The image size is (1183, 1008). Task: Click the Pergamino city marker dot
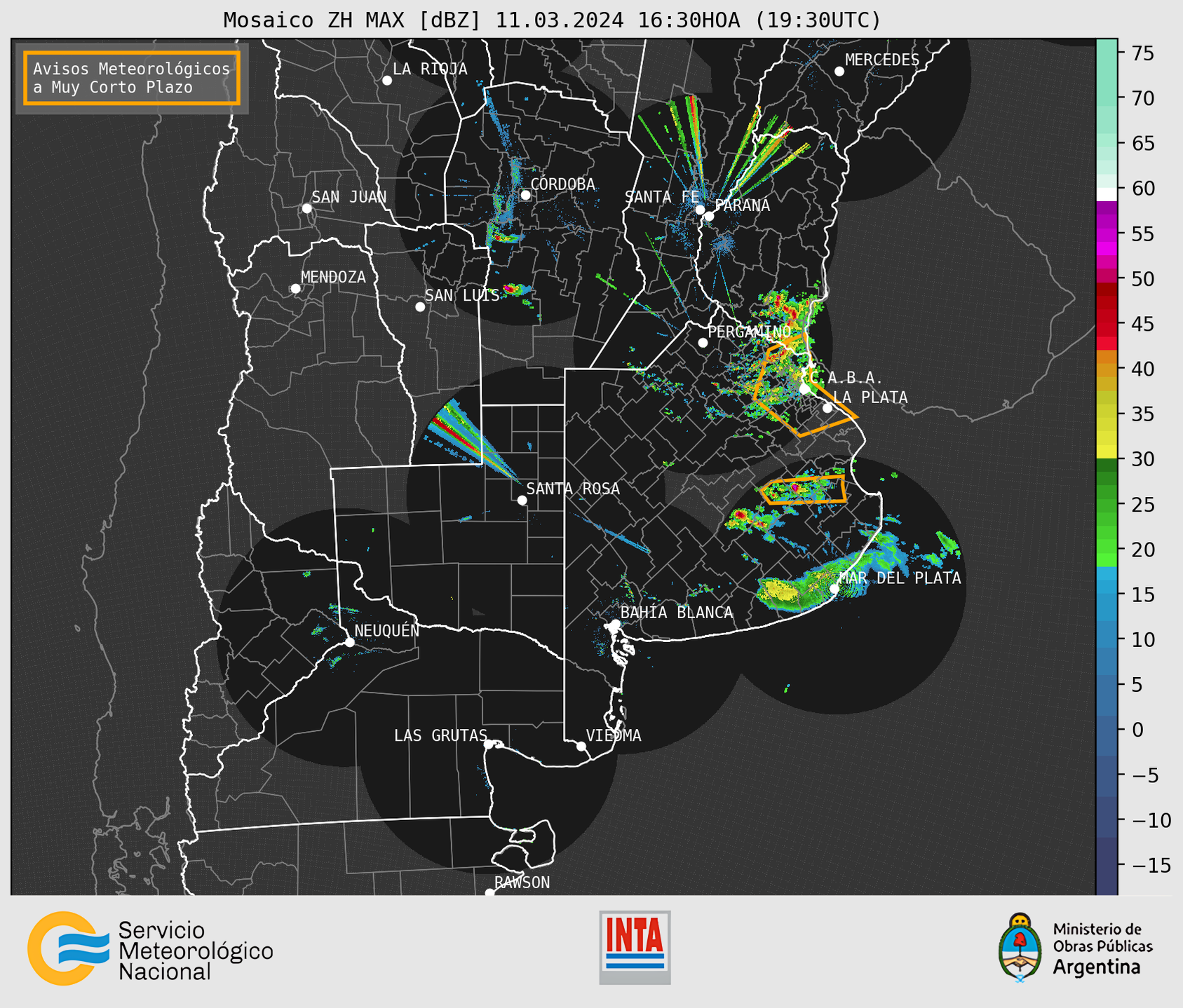(x=703, y=343)
